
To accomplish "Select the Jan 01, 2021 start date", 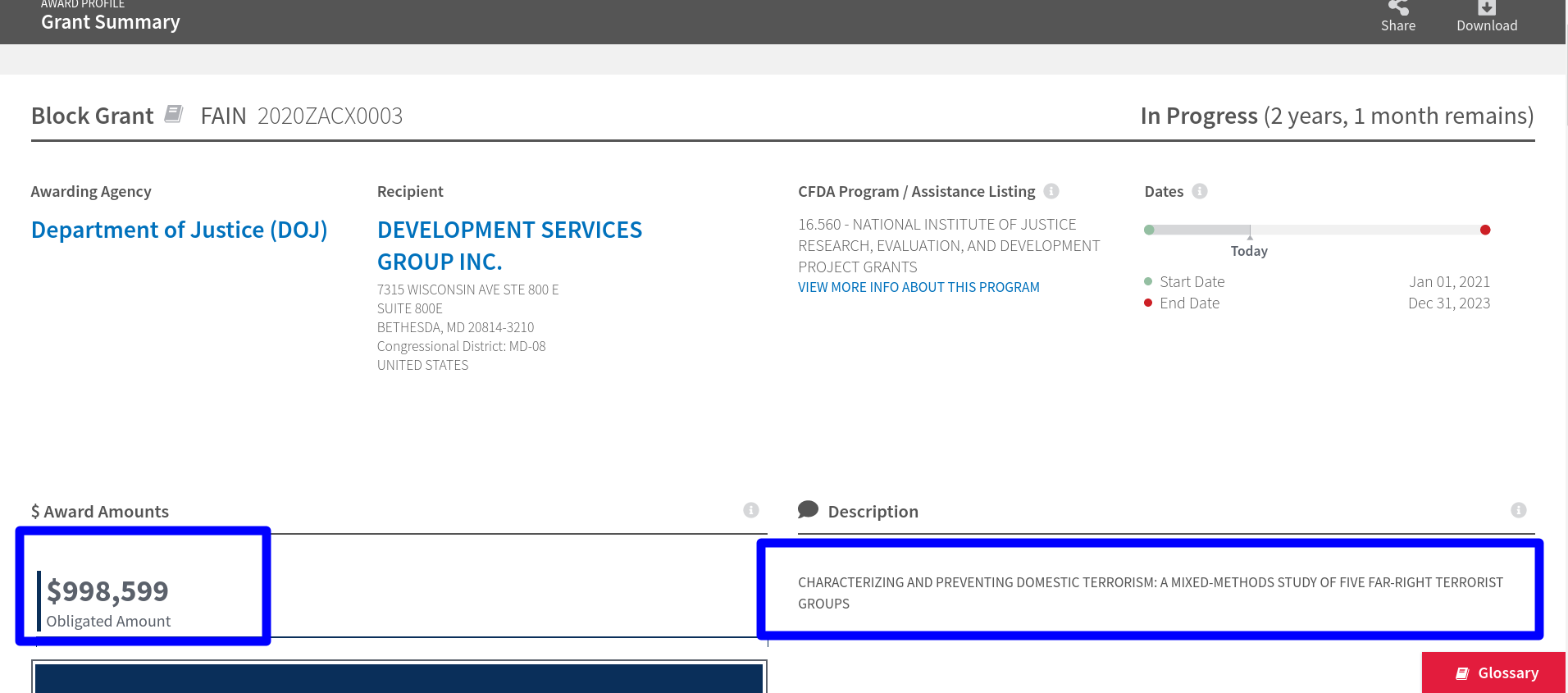I will [x=1449, y=281].
